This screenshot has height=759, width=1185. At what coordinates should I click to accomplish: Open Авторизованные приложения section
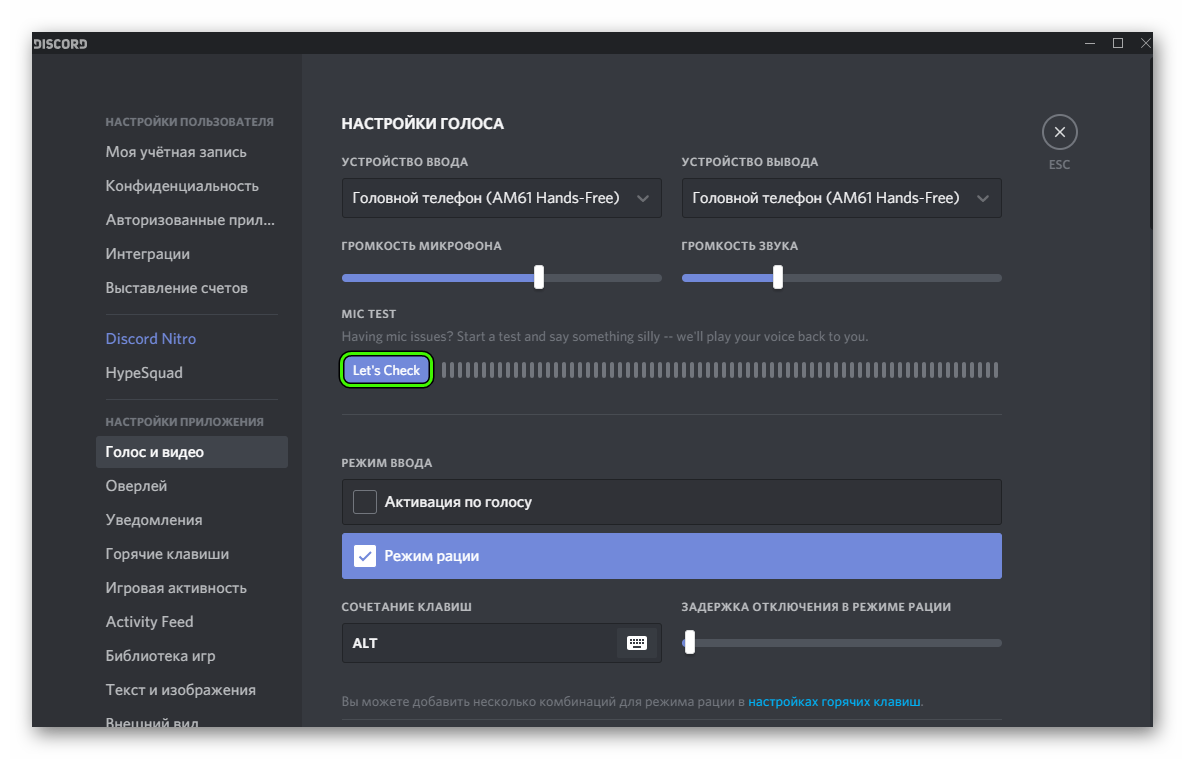pyautogui.click(x=190, y=220)
